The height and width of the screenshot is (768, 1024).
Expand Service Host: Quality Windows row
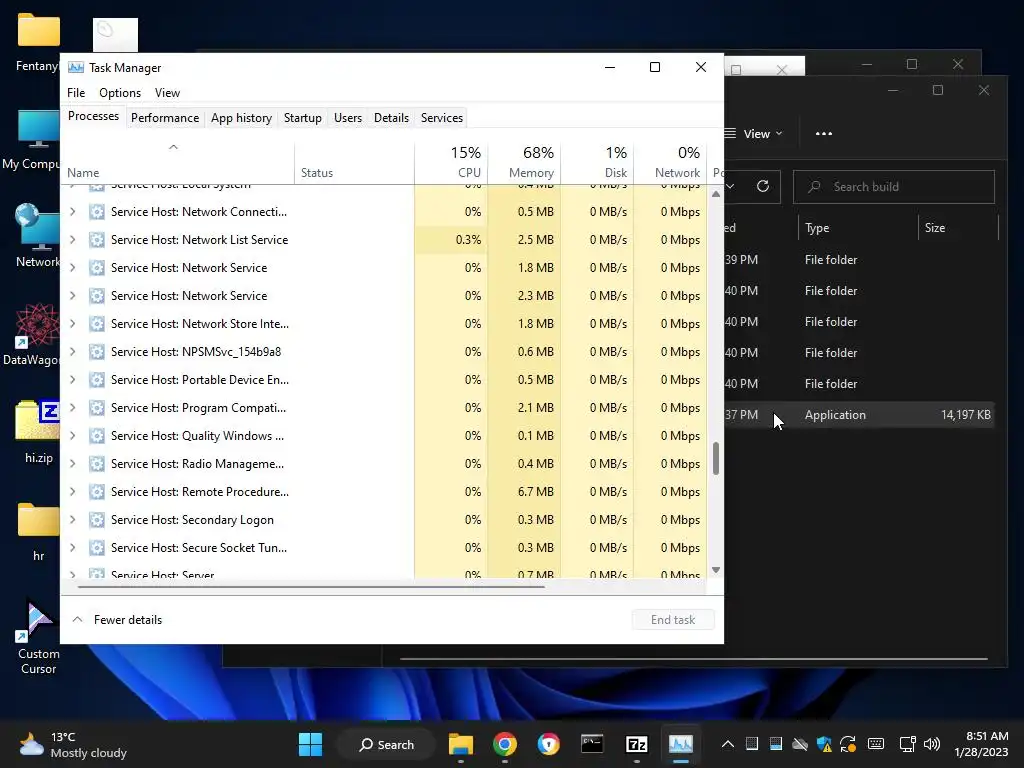coord(72,436)
